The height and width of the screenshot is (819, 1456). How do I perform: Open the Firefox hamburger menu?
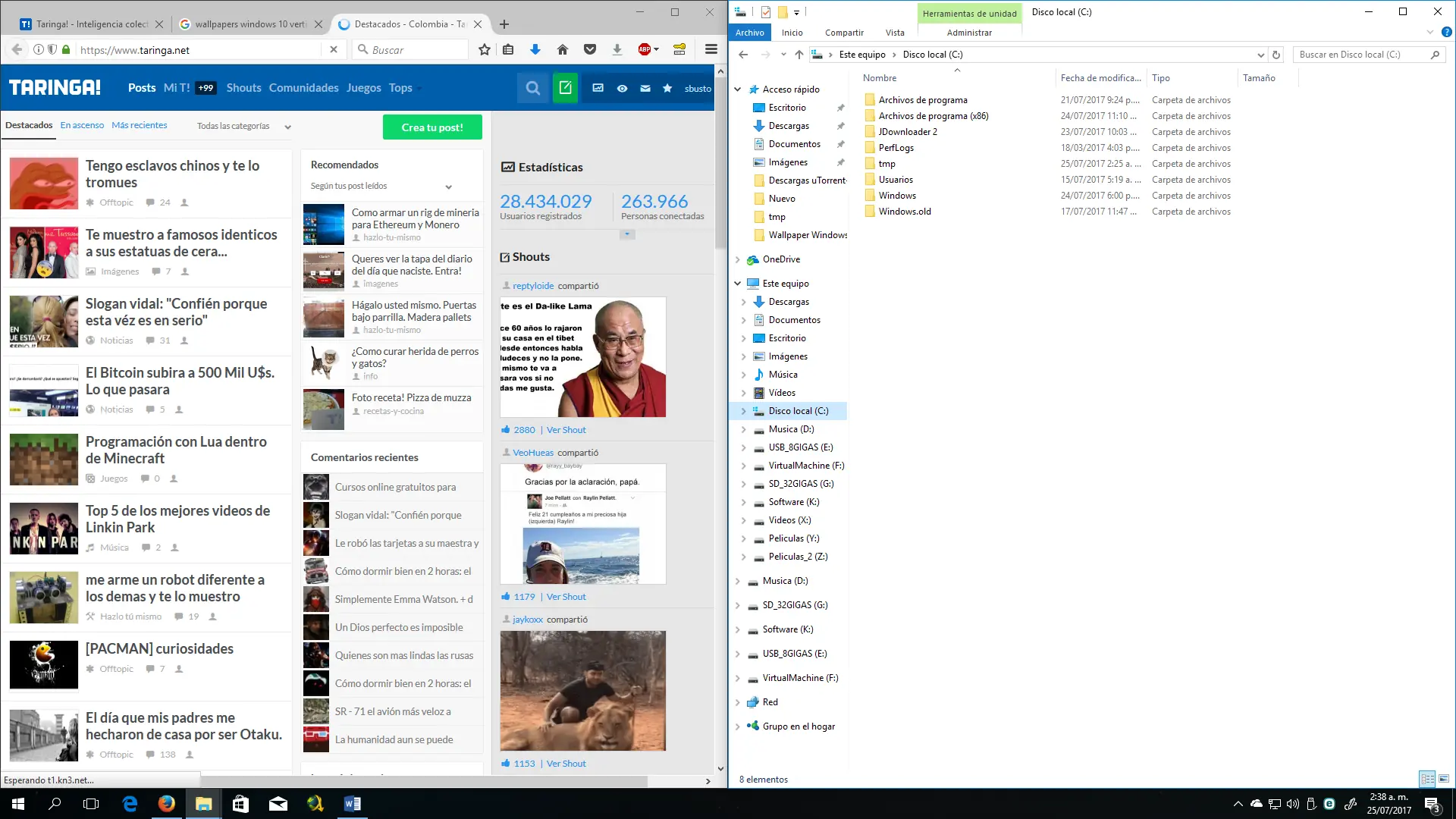click(711, 50)
